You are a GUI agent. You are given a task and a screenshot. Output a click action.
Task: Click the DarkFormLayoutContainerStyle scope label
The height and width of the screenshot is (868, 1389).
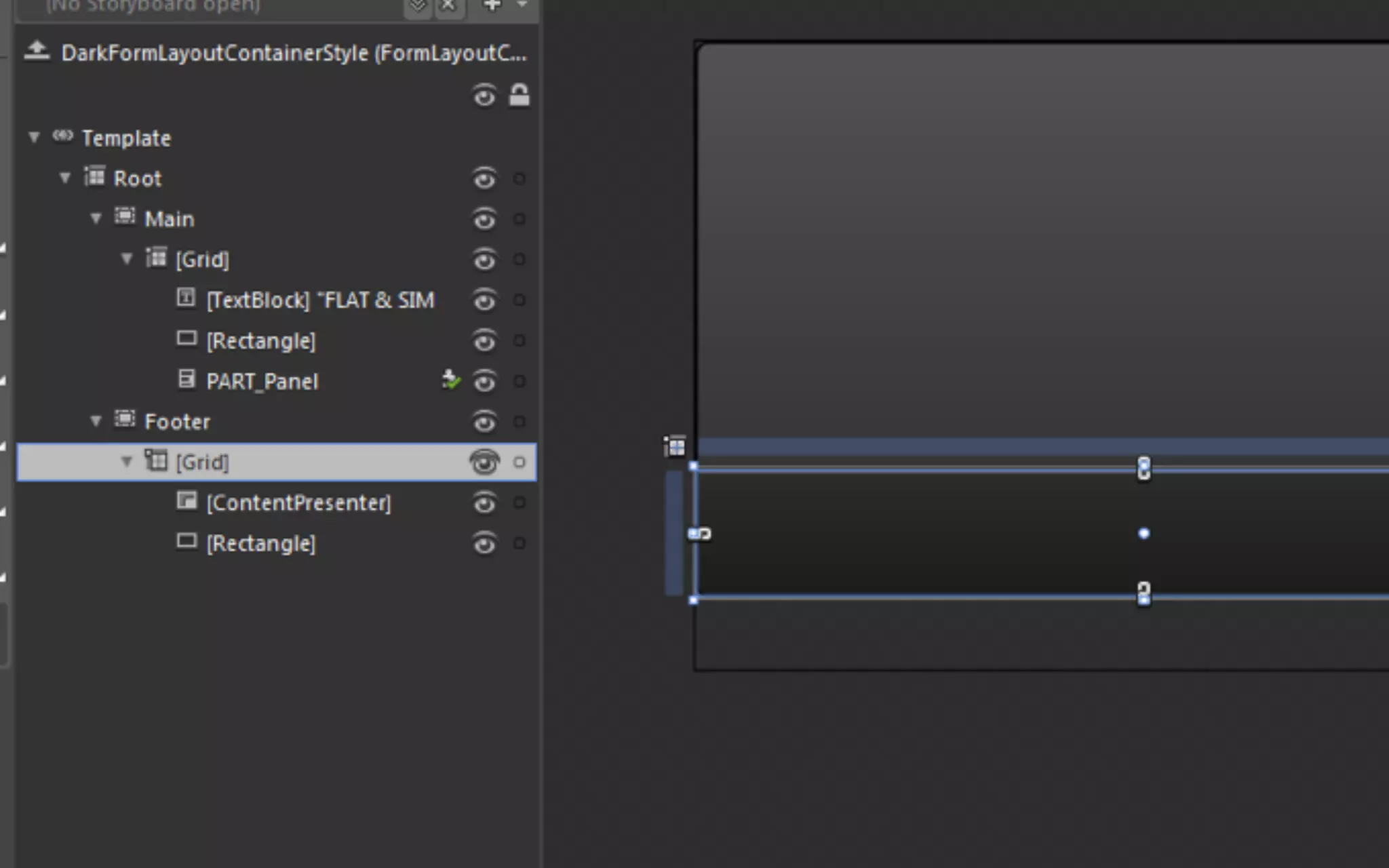tap(293, 53)
